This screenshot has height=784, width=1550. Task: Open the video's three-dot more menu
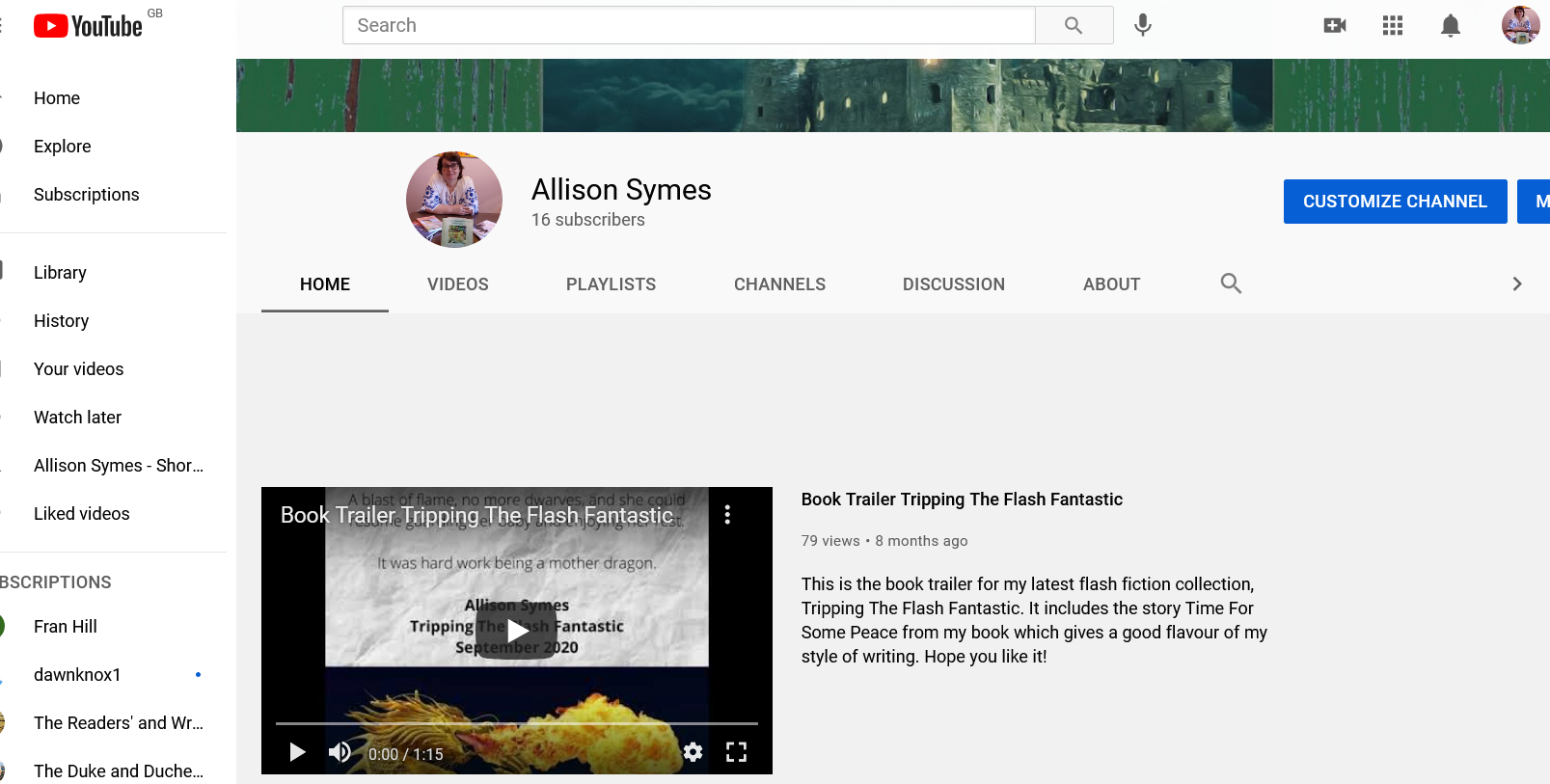[727, 515]
